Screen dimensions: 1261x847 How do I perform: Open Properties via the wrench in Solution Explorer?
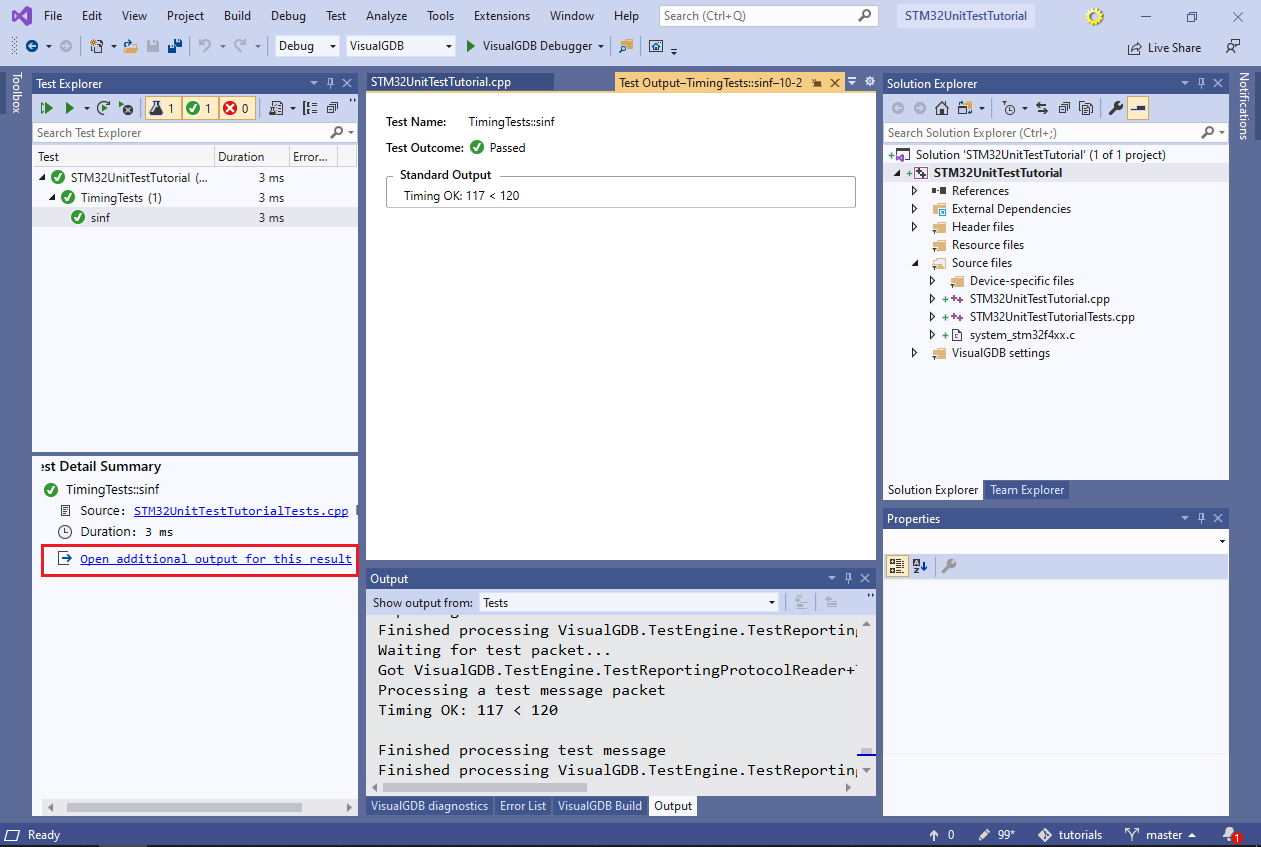pyautogui.click(x=1116, y=108)
